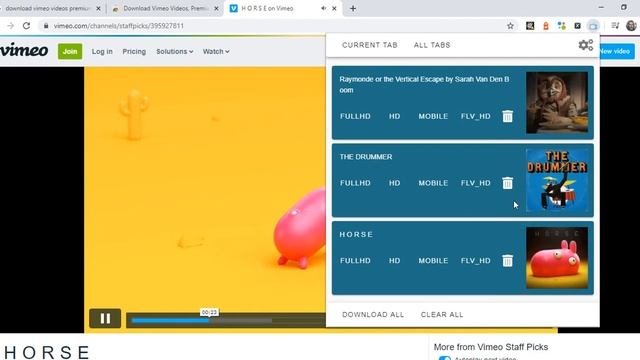Click the Raymonde video thumbnail
Viewport: 640px width, 360px height.
(557, 103)
